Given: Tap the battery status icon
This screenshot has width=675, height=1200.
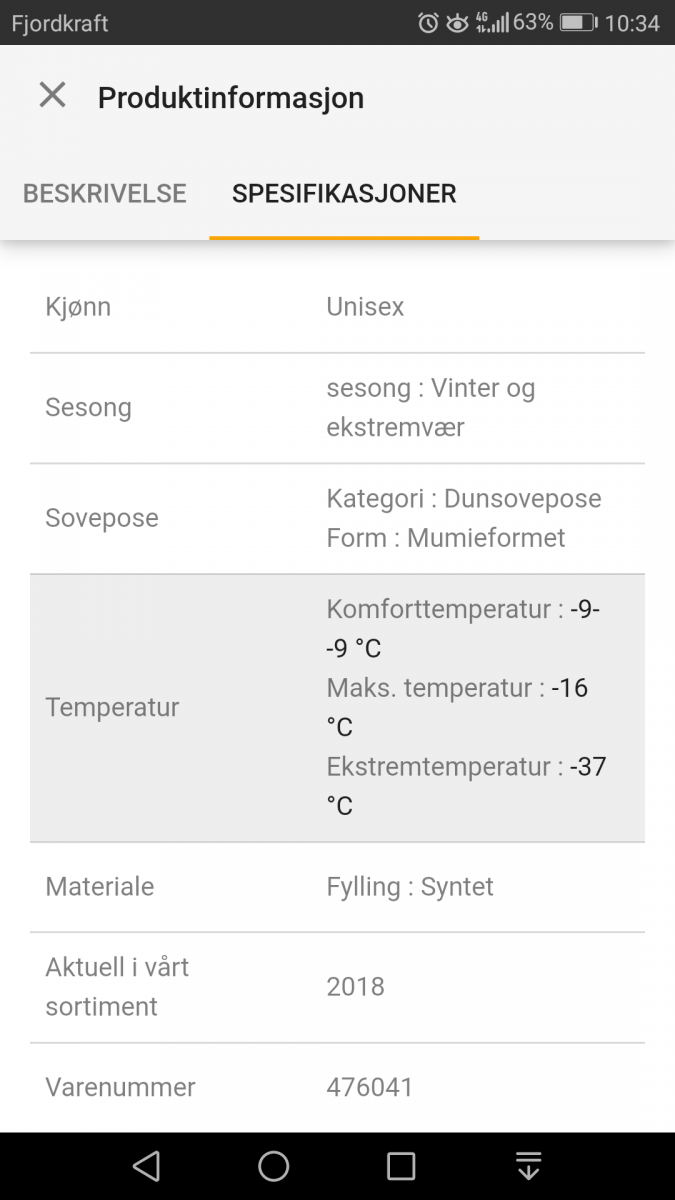Looking at the screenshot, I should coord(577,23).
